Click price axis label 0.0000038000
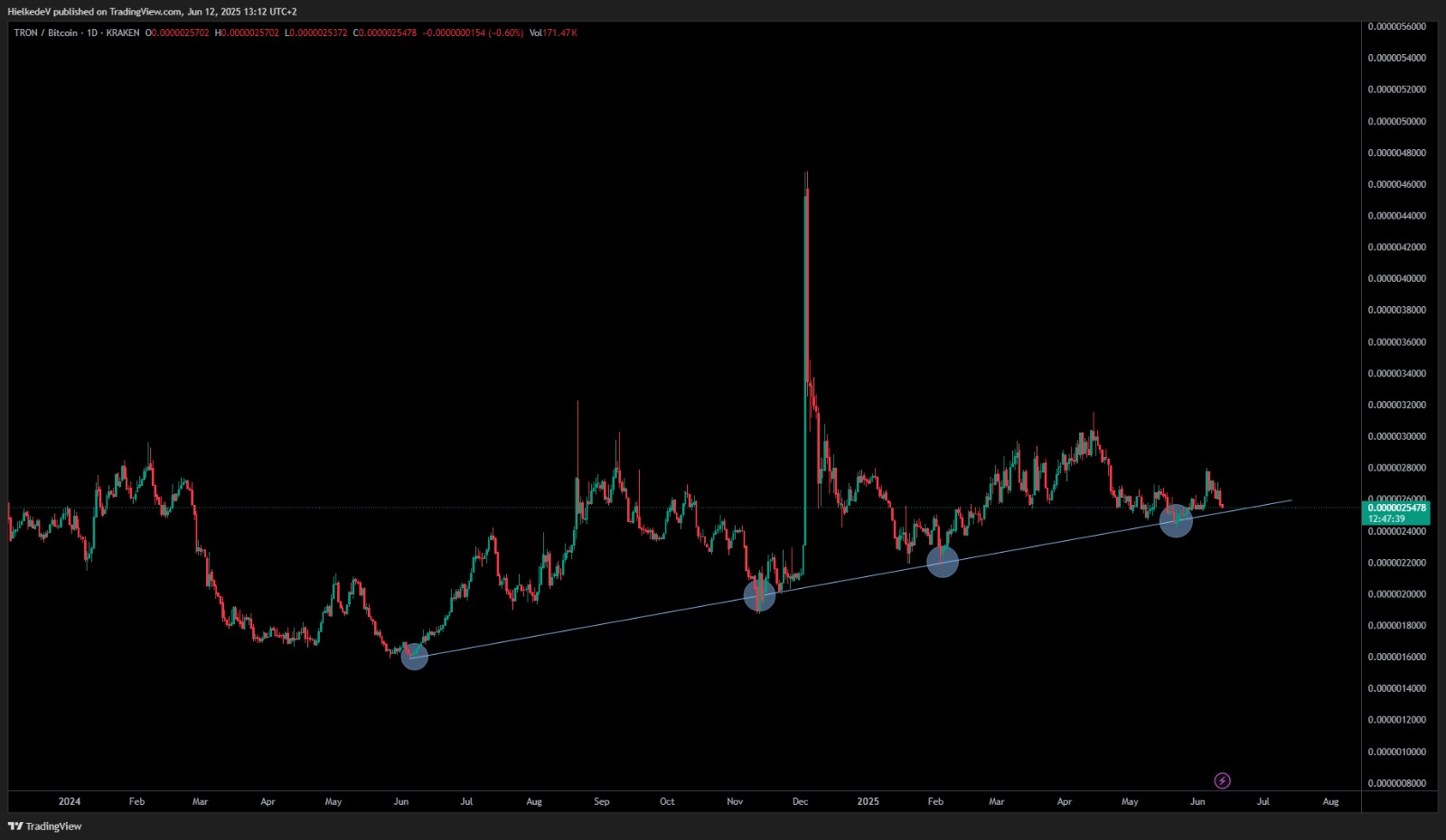The width and height of the screenshot is (1446, 840). [x=1396, y=310]
